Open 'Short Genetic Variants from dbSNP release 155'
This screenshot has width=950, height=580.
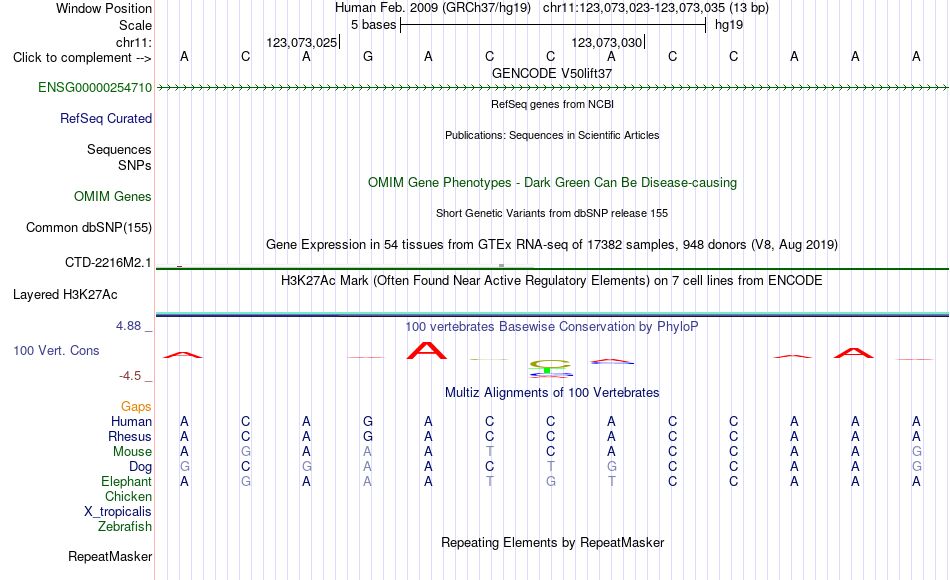tap(552, 213)
